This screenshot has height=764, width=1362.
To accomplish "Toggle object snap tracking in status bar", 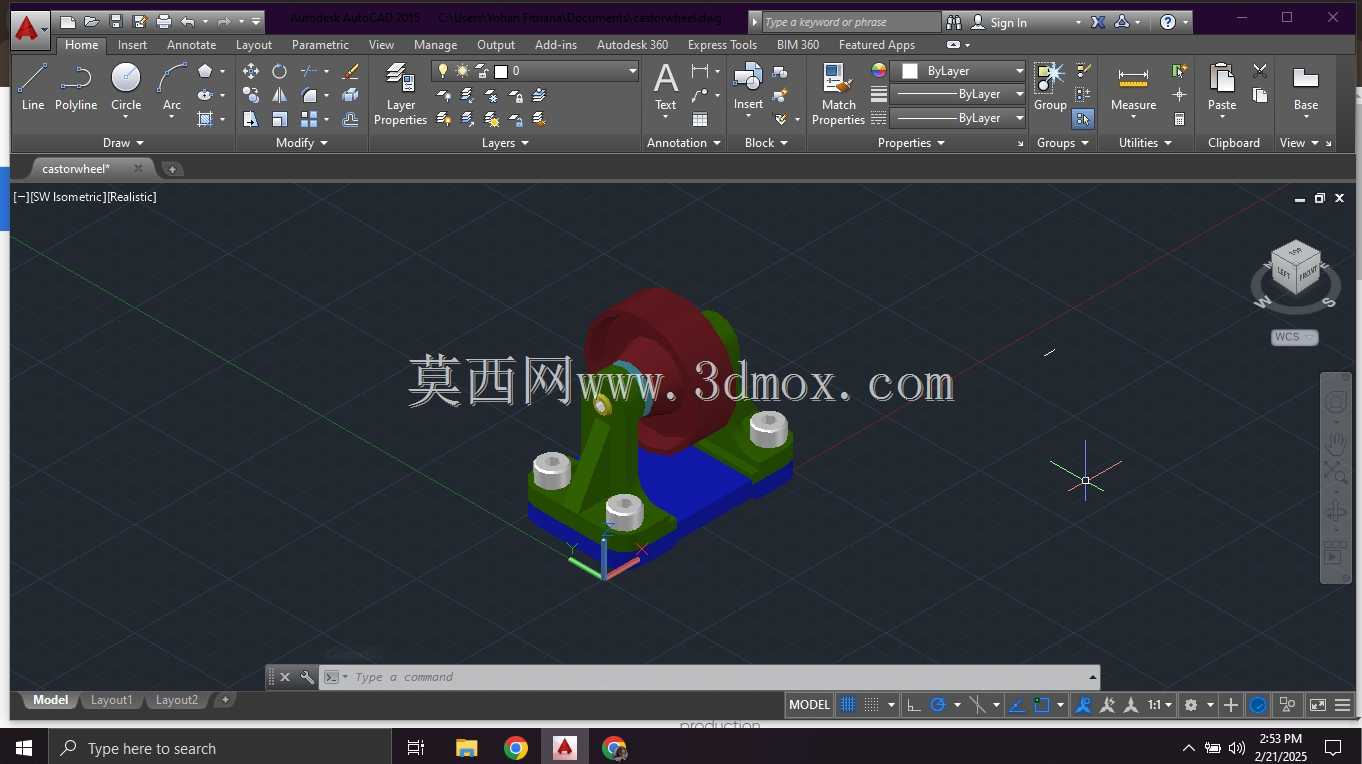I will (1016, 705).
